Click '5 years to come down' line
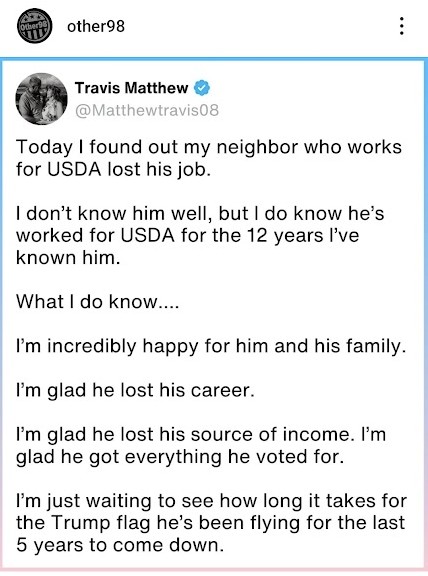 coord(120,545)
